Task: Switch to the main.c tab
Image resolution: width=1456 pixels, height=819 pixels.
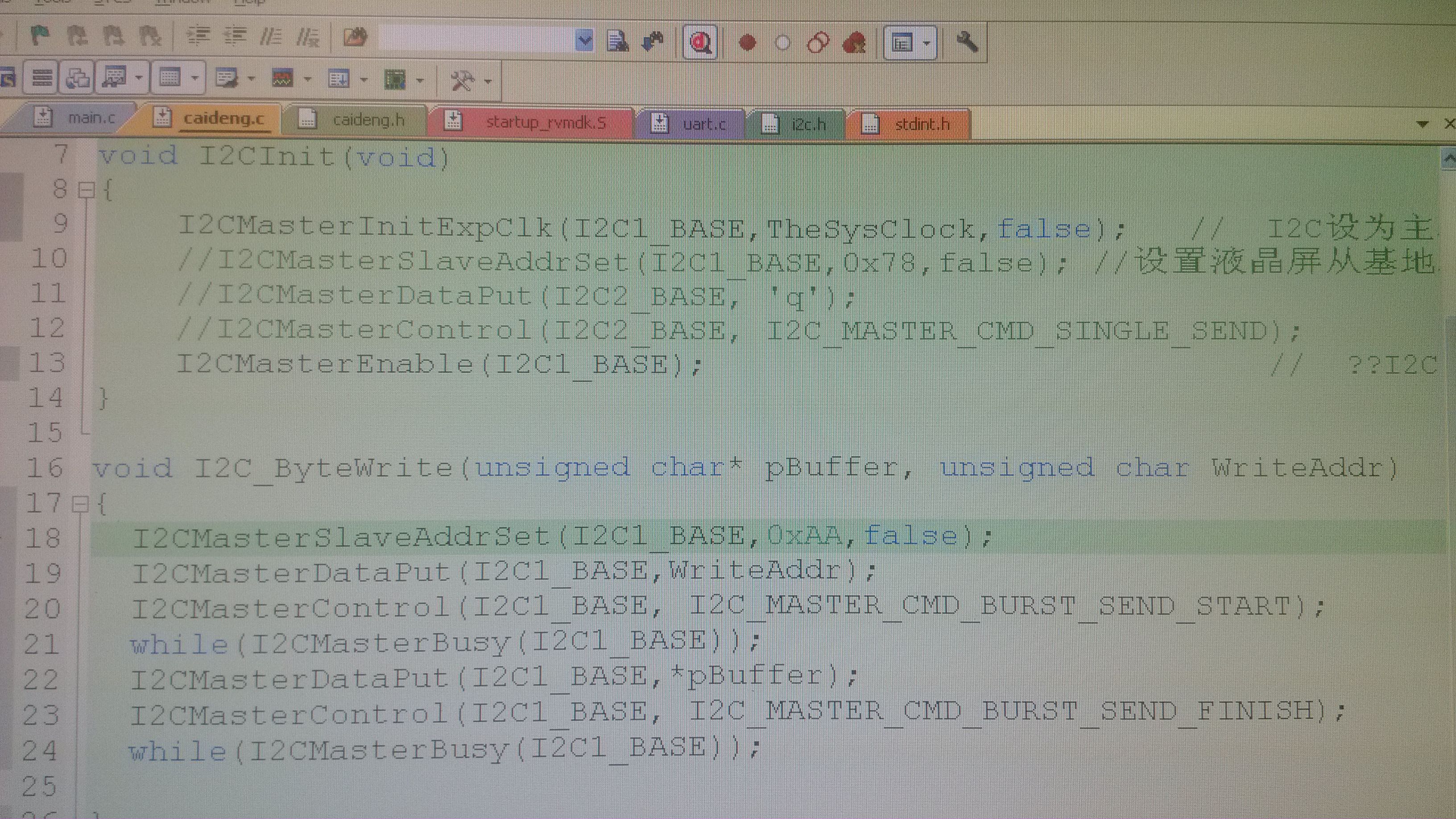Action: point(91,118)
